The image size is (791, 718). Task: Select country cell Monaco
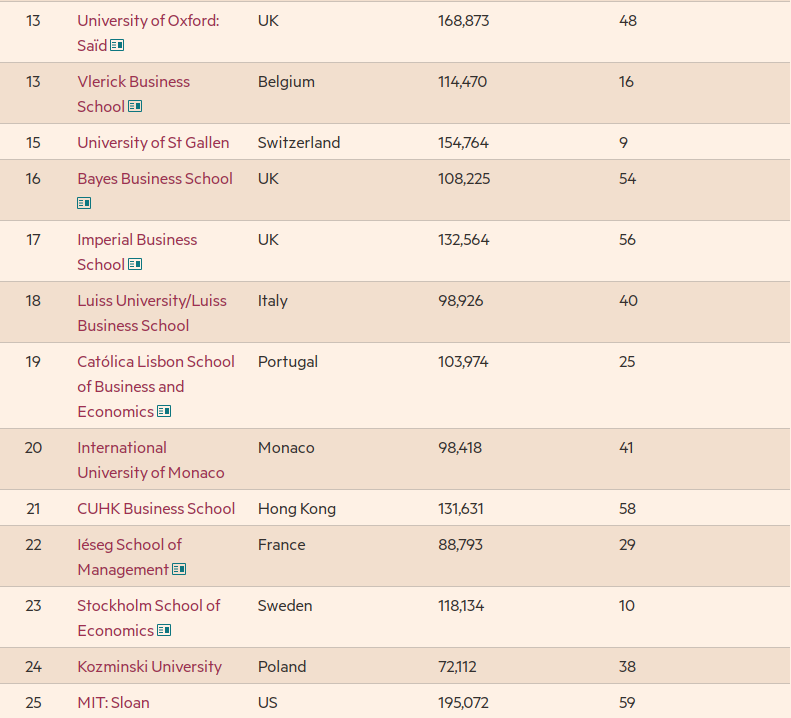coord(286,448)
